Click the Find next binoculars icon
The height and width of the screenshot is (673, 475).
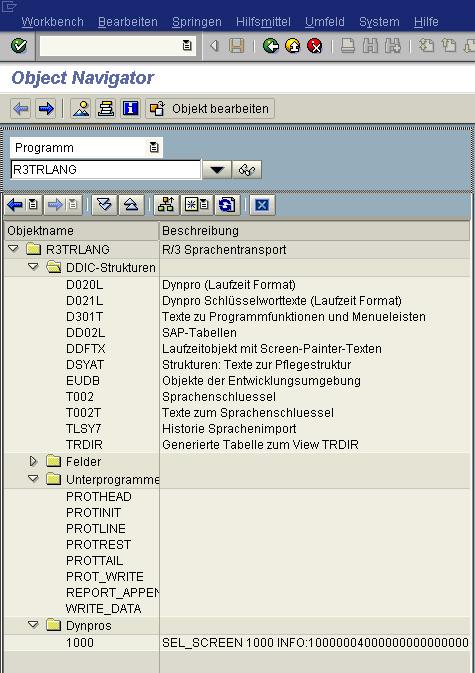[392, 45]
